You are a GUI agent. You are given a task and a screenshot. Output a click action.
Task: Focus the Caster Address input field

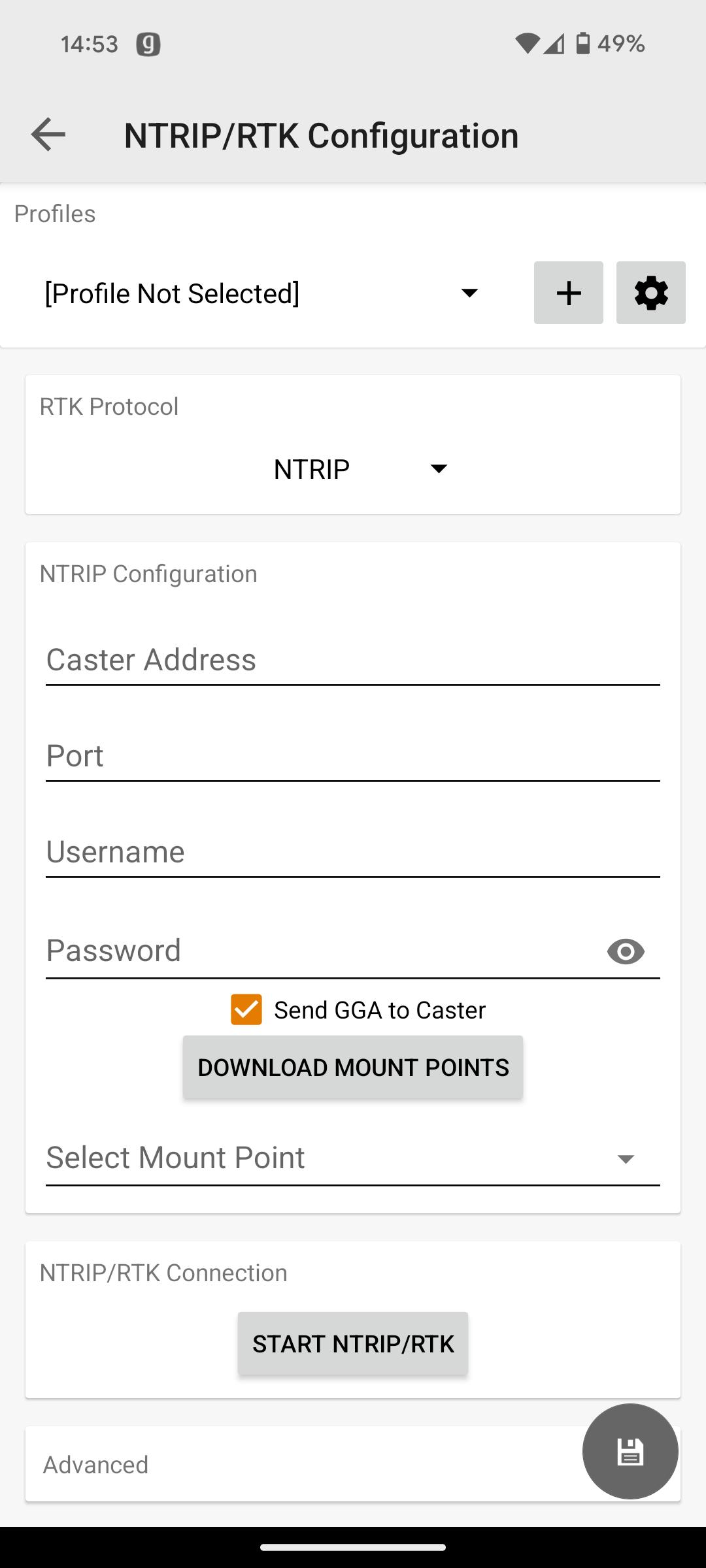[353, 661]
